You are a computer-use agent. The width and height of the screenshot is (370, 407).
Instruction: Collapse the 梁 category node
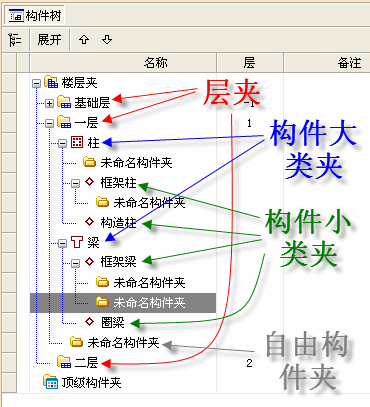coord(62,243)
